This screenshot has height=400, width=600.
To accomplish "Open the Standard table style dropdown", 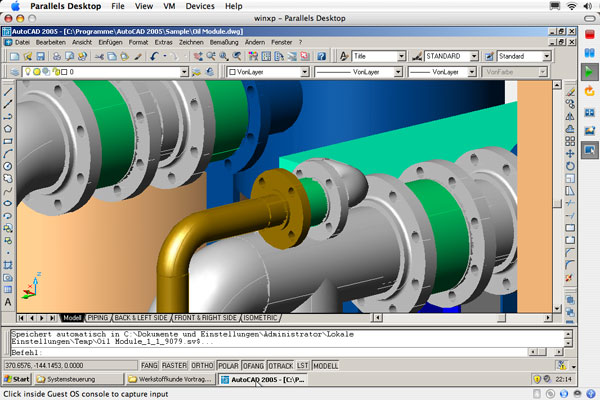I will tap(547, 56).
